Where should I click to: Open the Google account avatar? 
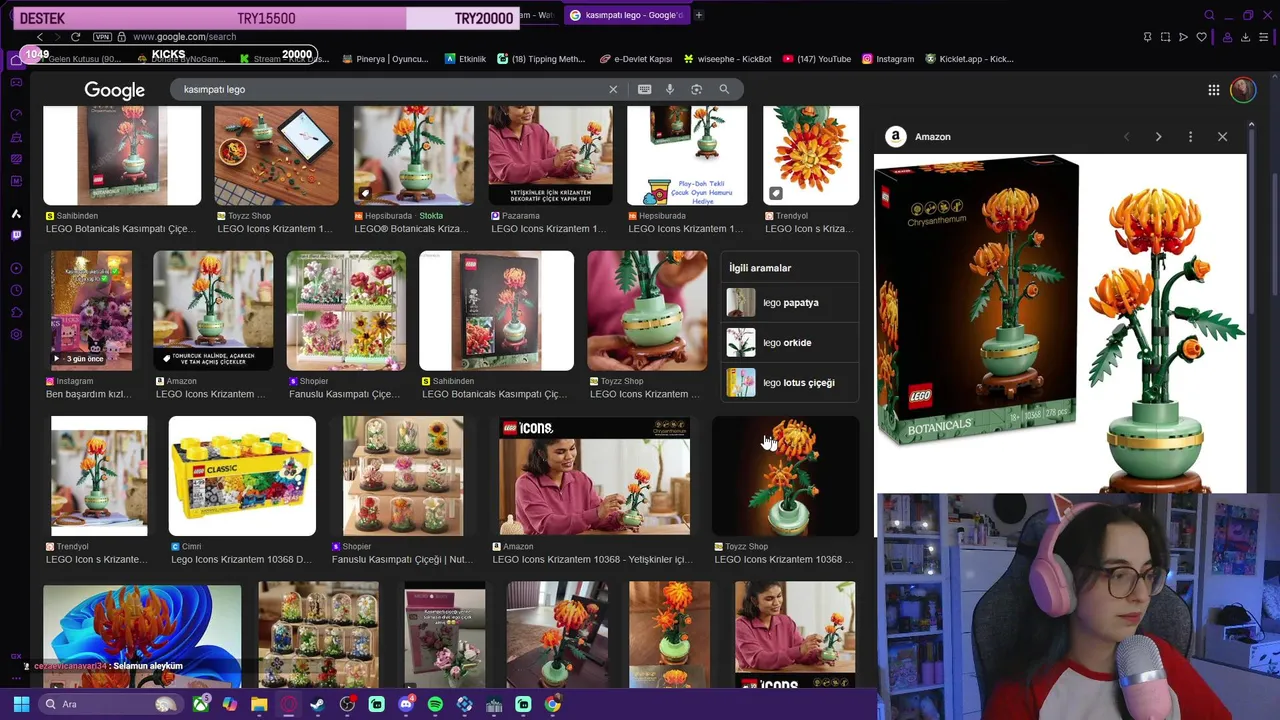pos(1242,90)
